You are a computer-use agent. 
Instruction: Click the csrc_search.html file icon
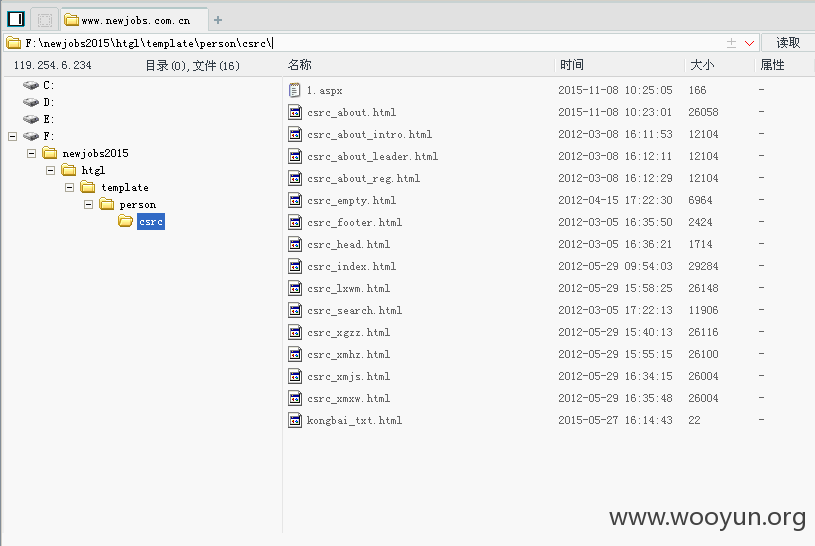click(295, 310)
